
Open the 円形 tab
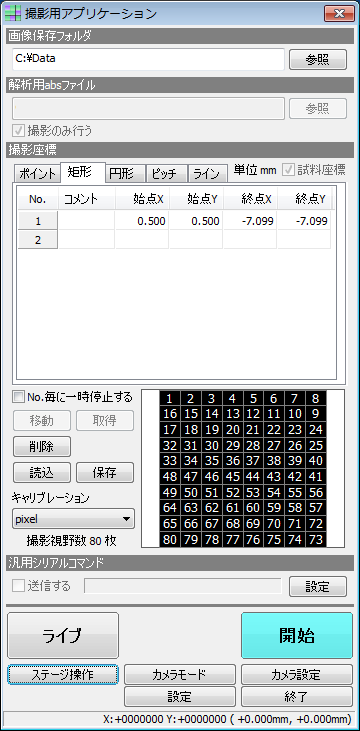point(125,173)
